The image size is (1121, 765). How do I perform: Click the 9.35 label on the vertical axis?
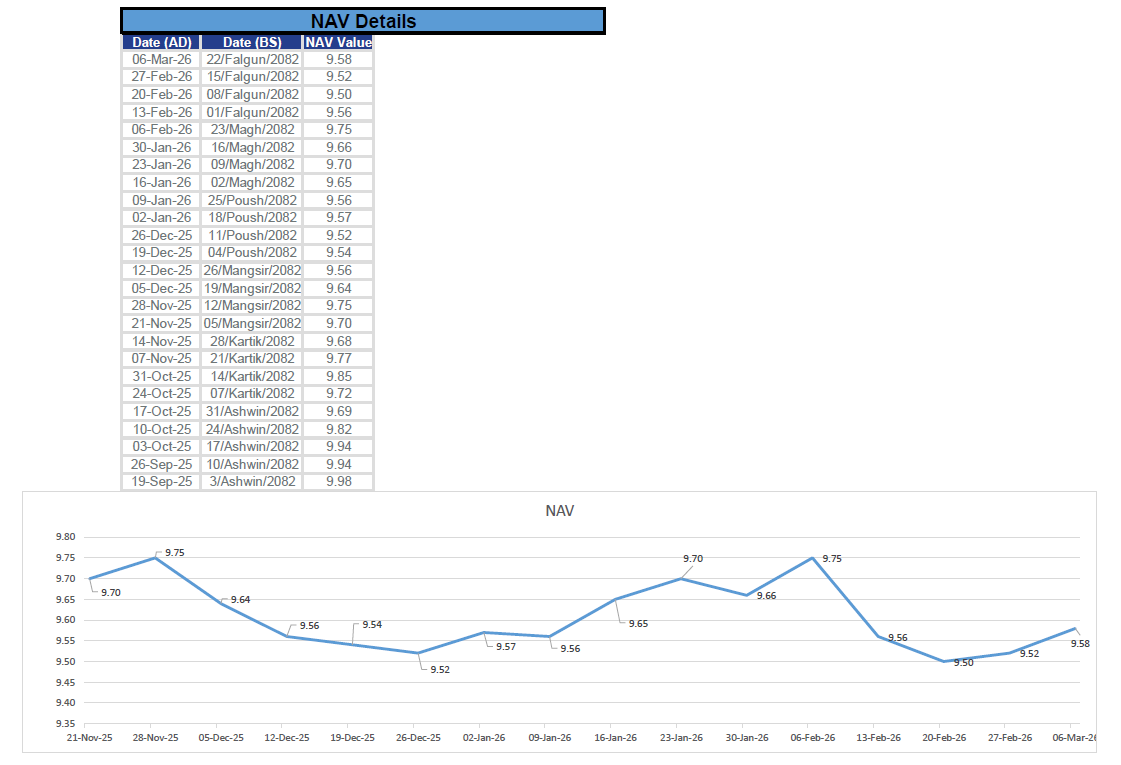pyautogui.click(x=64, y=723)
